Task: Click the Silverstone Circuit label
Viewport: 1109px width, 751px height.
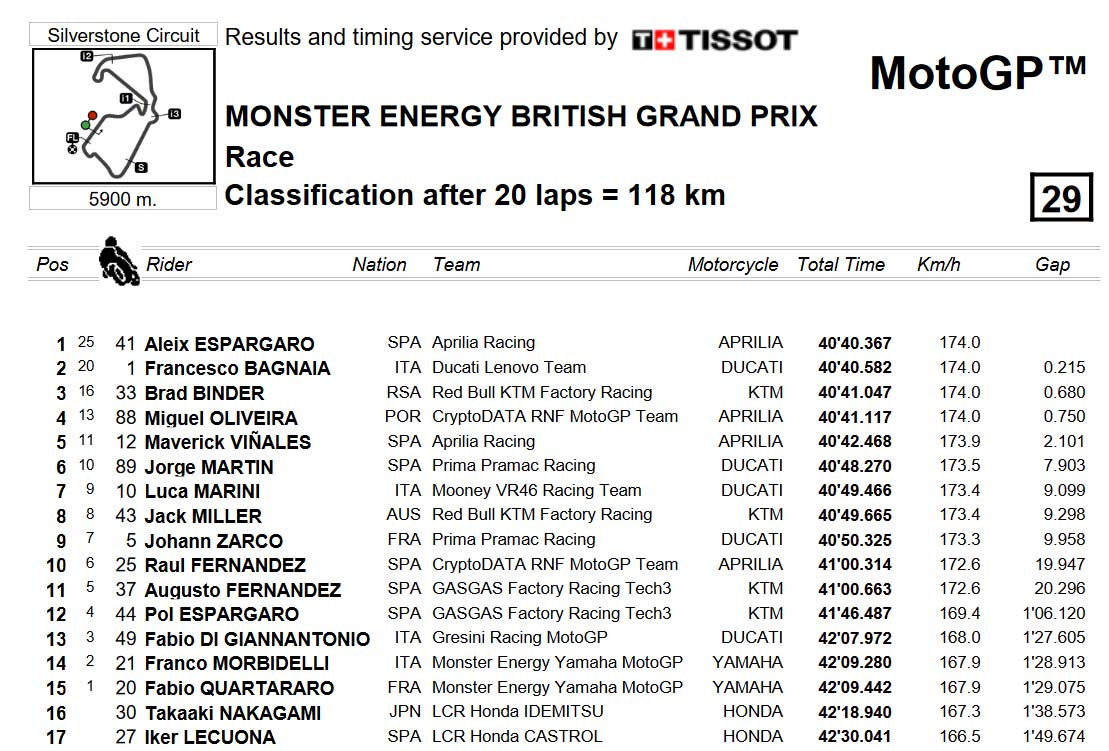Action: click(123, 35)
